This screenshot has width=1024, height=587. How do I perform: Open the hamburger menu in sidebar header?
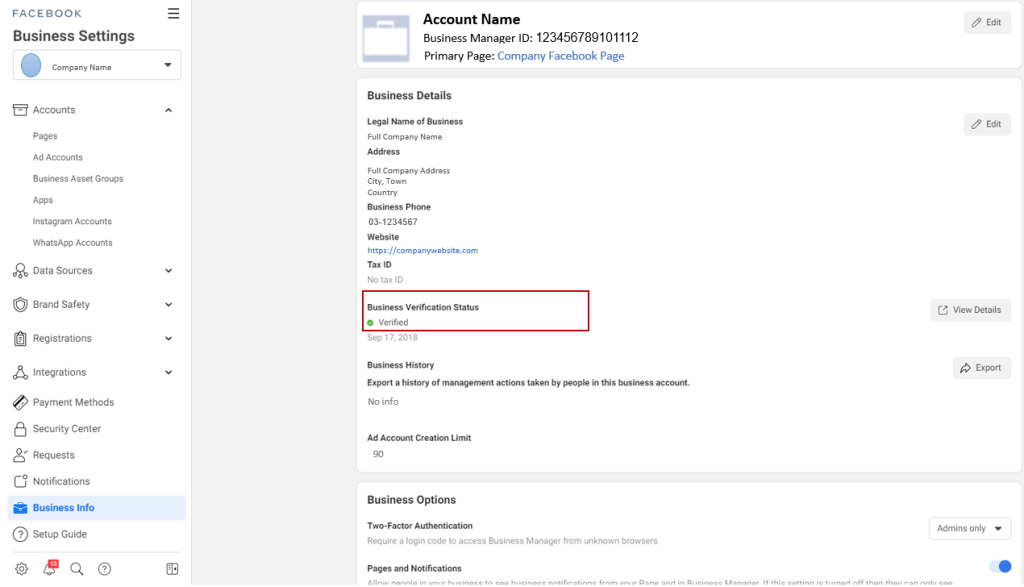pyautogui.click(x=173, y=13)
